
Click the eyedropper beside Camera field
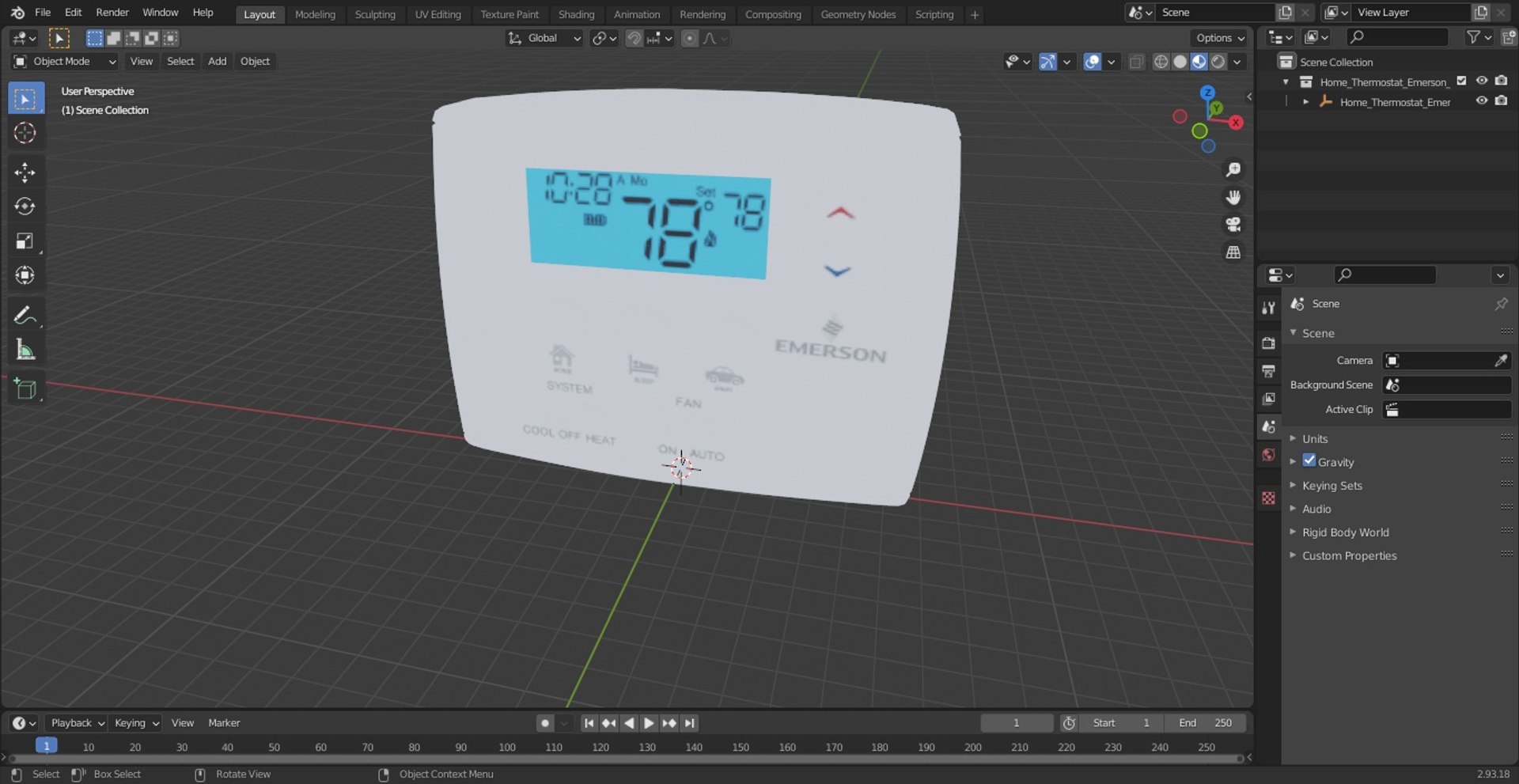(1501, 361)
